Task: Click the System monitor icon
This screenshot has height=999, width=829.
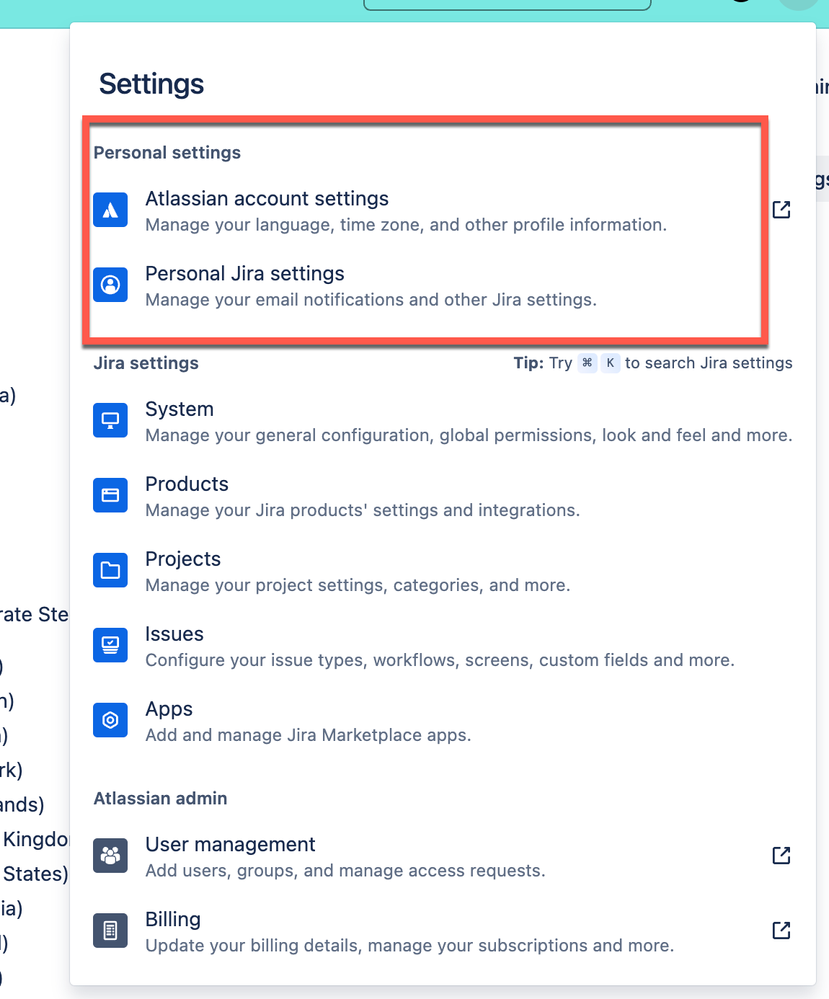Action: pyautogui.click(x=110, y=420)
